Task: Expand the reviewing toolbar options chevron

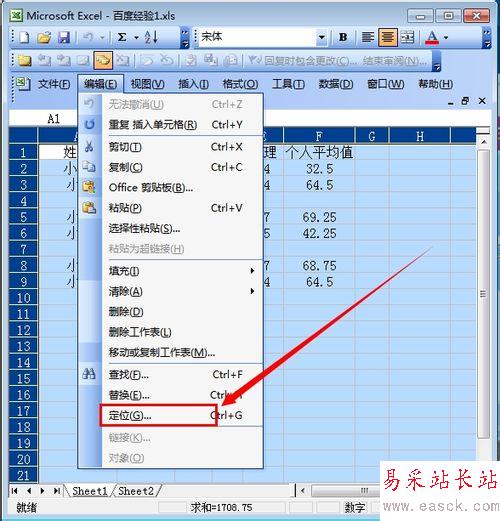Action: click(436, 61)
